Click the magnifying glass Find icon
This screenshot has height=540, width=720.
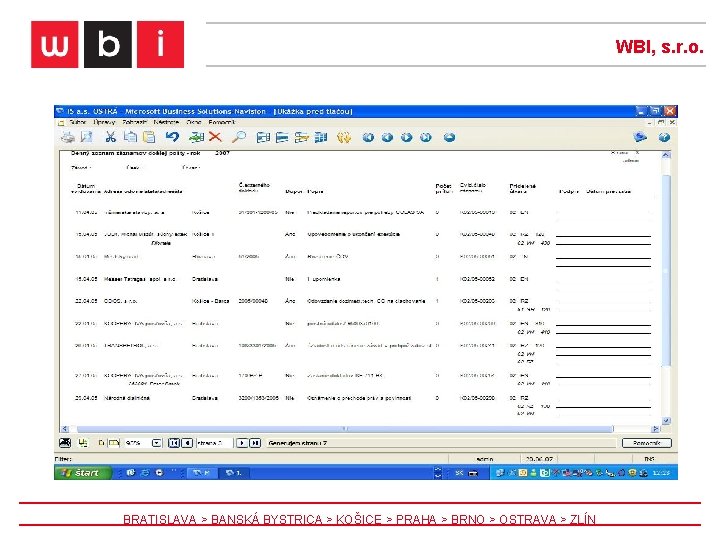tap(239, 137)
